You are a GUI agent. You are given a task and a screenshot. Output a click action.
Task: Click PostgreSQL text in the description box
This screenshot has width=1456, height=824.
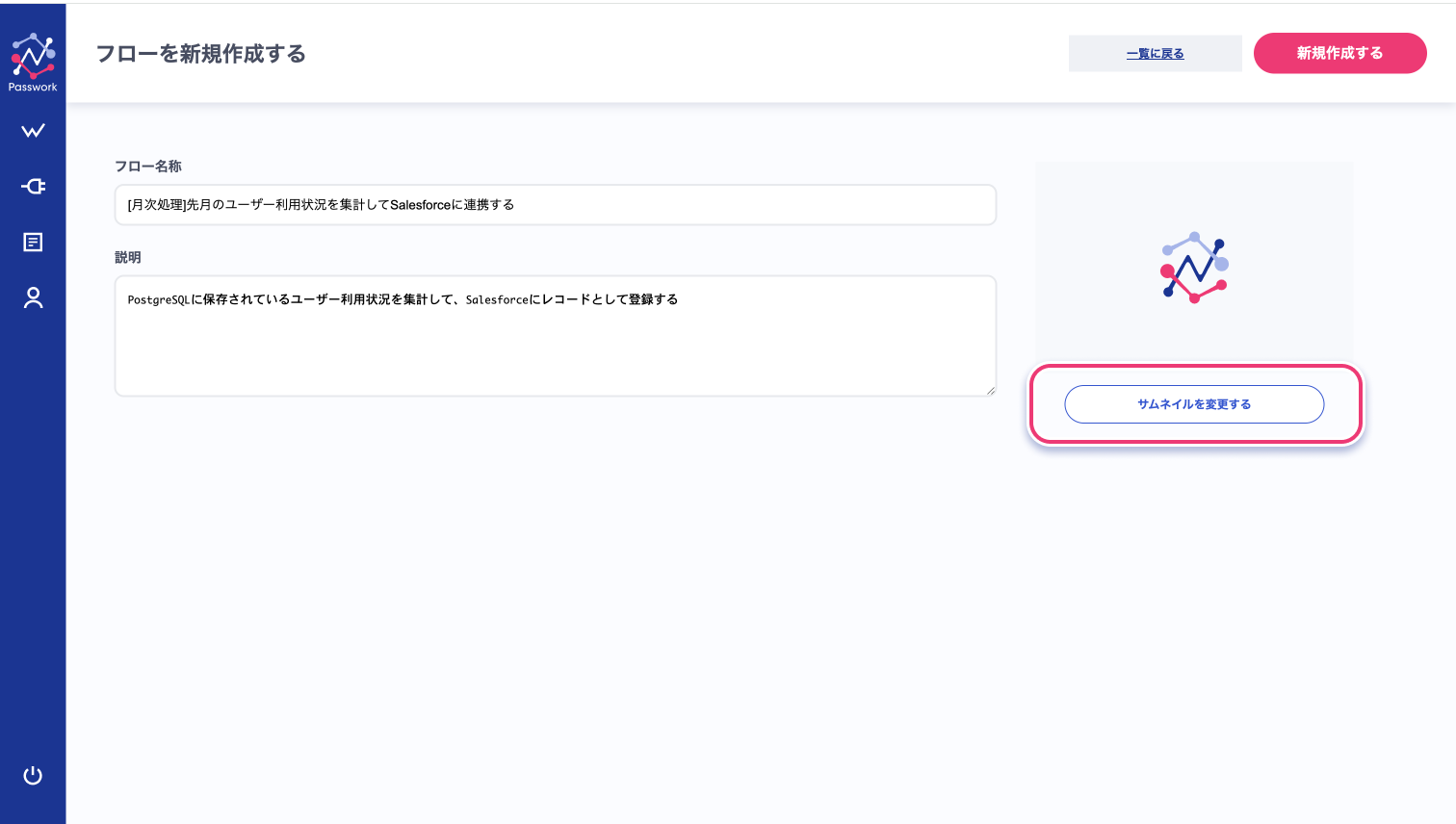coord(159,299)
